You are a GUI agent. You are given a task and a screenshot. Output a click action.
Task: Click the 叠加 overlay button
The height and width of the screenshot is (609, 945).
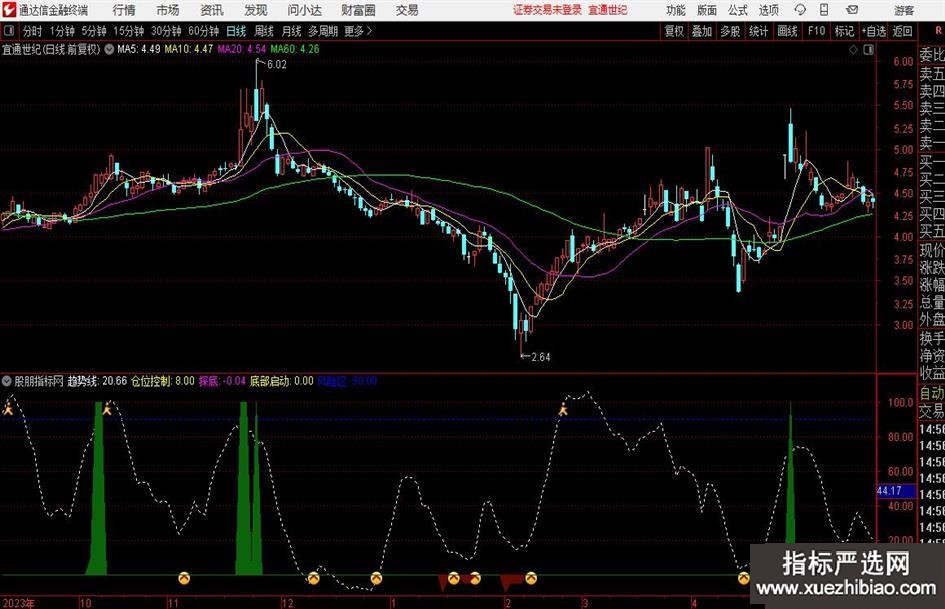pos(702,31)
